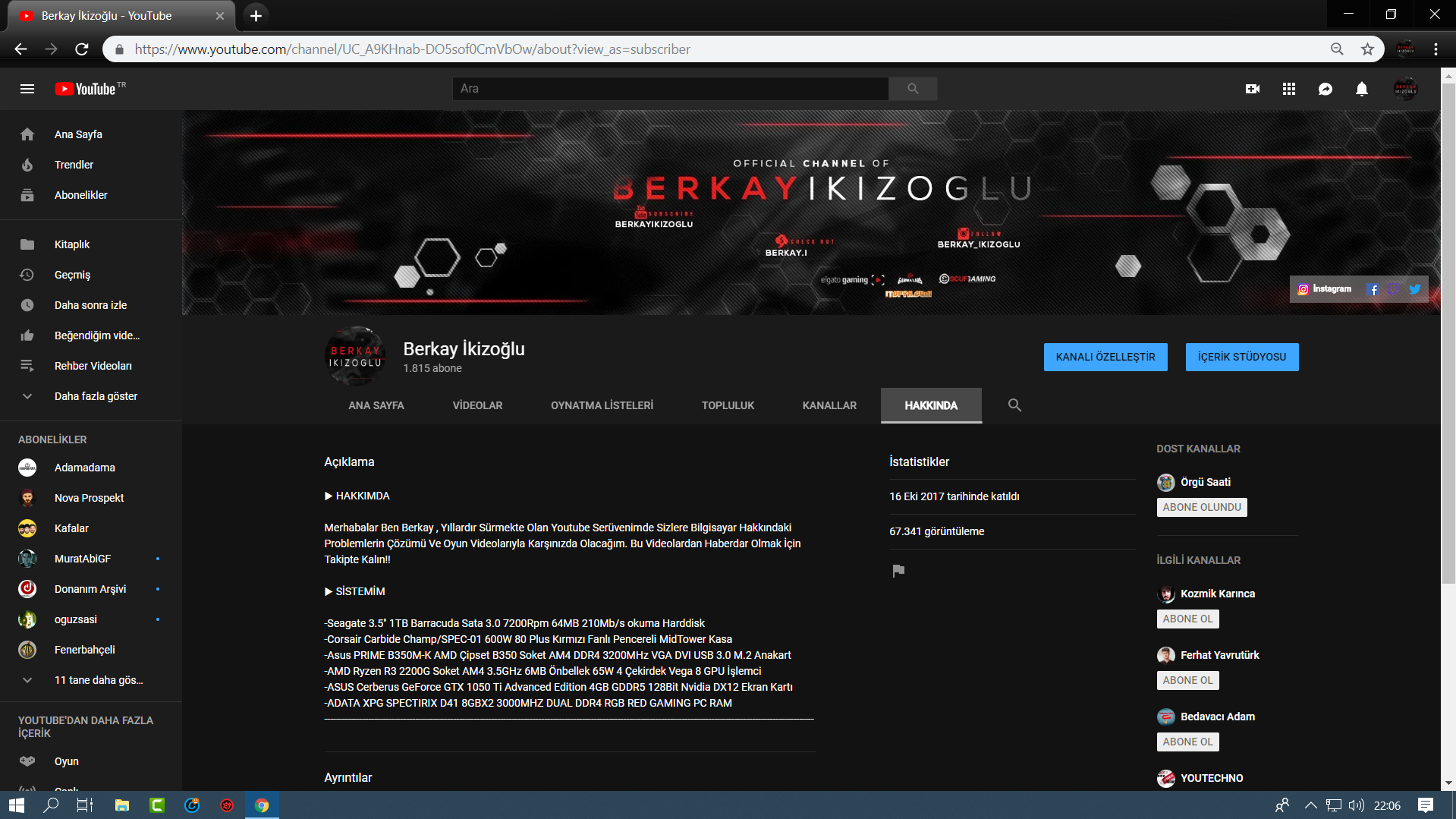
Task: Open the create video camera icon
Action: pyautogui.click(x=1253, y=89)
